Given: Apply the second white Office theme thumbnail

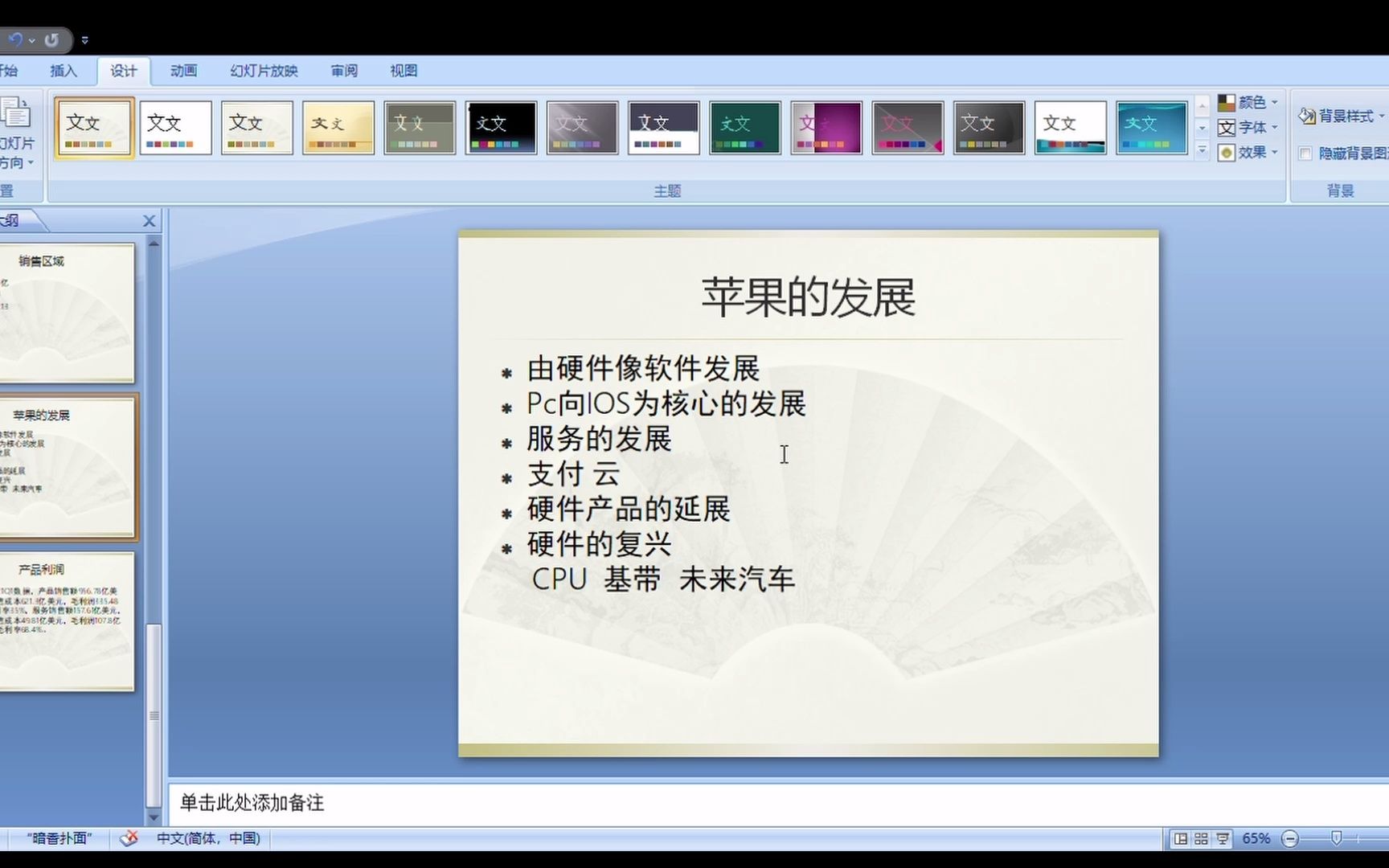Looking at the screenshot, I should pyautogui.click(x=175, y=127).
